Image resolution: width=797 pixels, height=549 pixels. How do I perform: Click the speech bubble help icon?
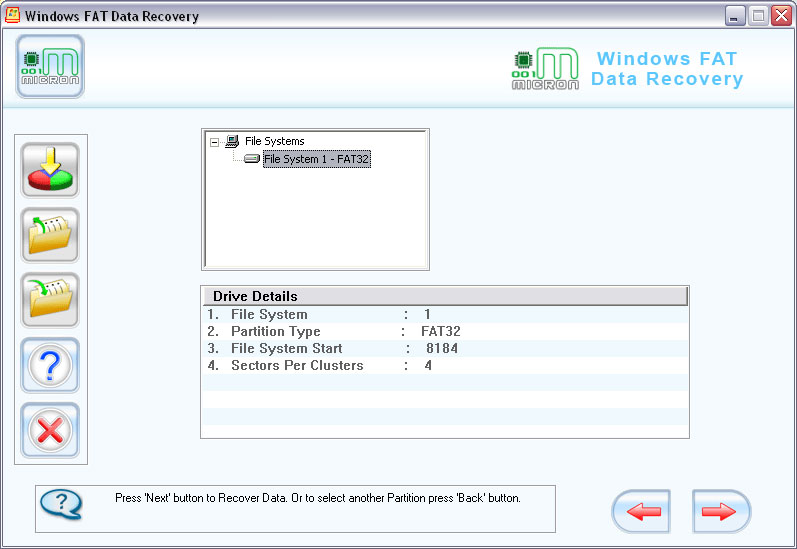(61, 504)
